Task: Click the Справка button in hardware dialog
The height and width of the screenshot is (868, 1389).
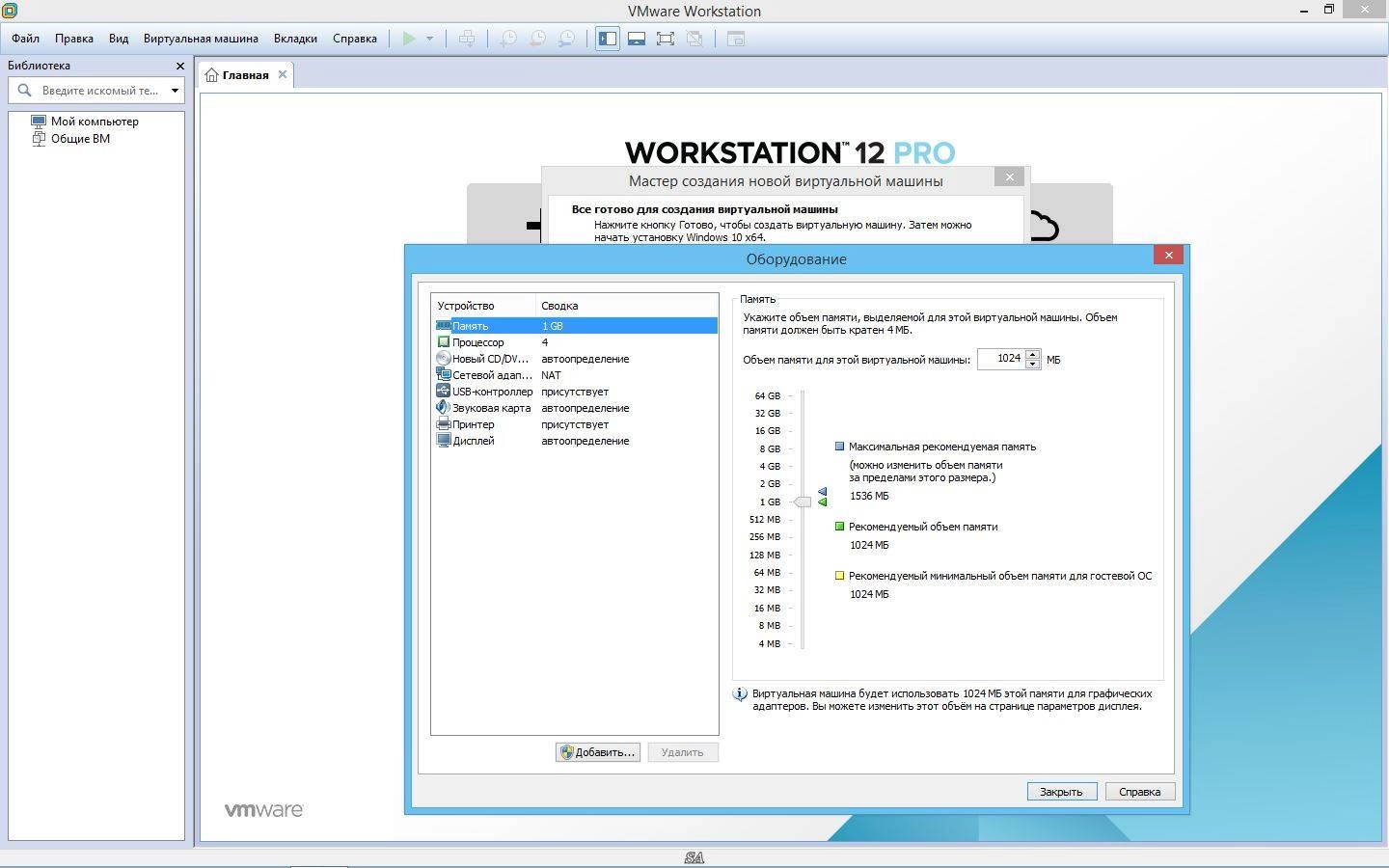Action: point(1139,792)
